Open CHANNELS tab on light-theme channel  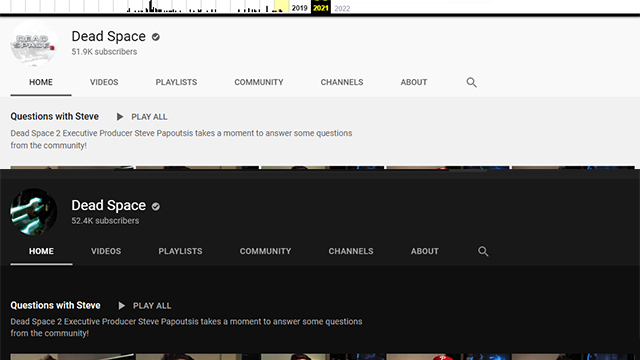pos(342,82)
